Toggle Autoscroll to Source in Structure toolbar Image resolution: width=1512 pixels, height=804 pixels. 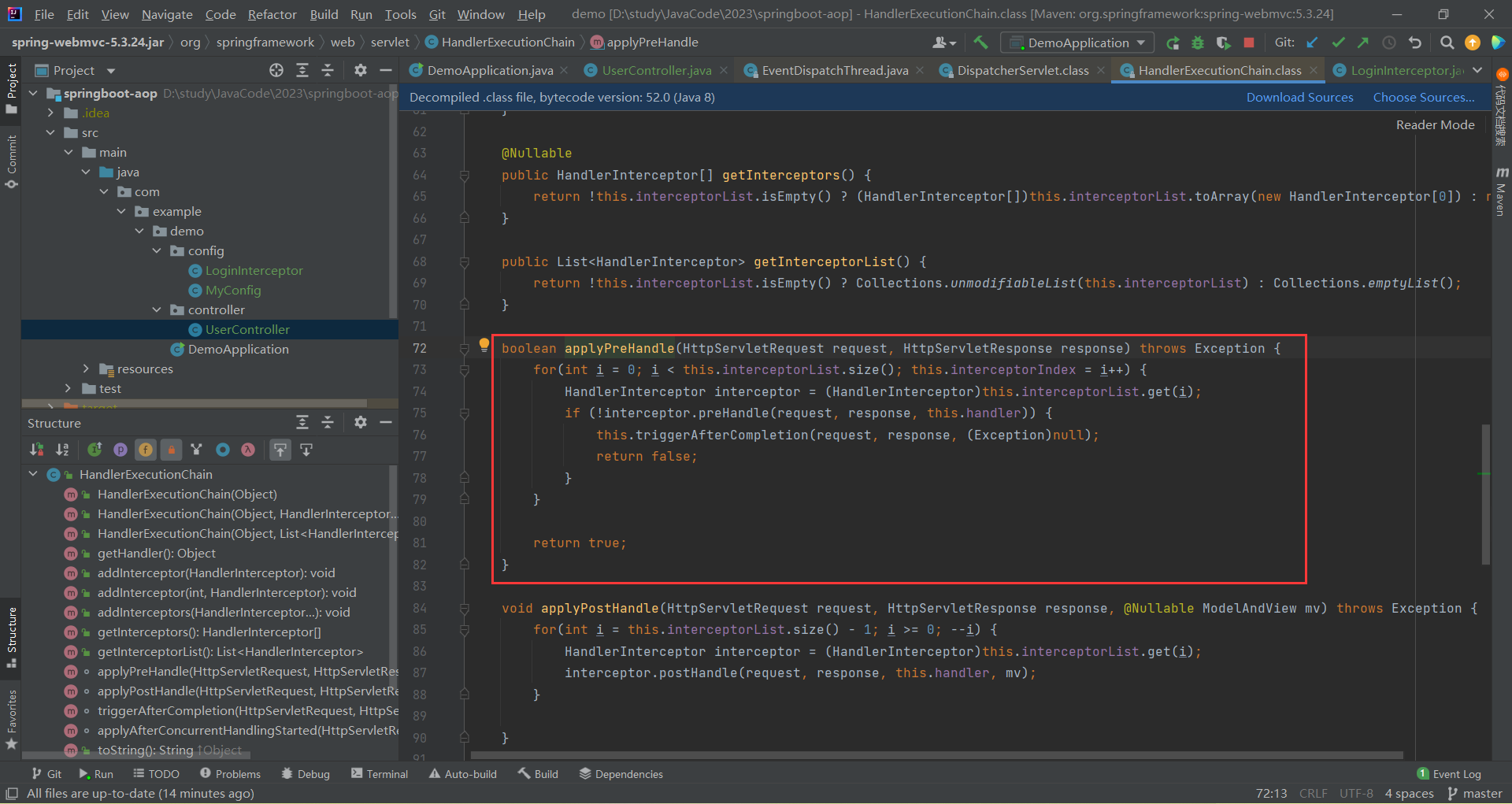click(280, 450)
